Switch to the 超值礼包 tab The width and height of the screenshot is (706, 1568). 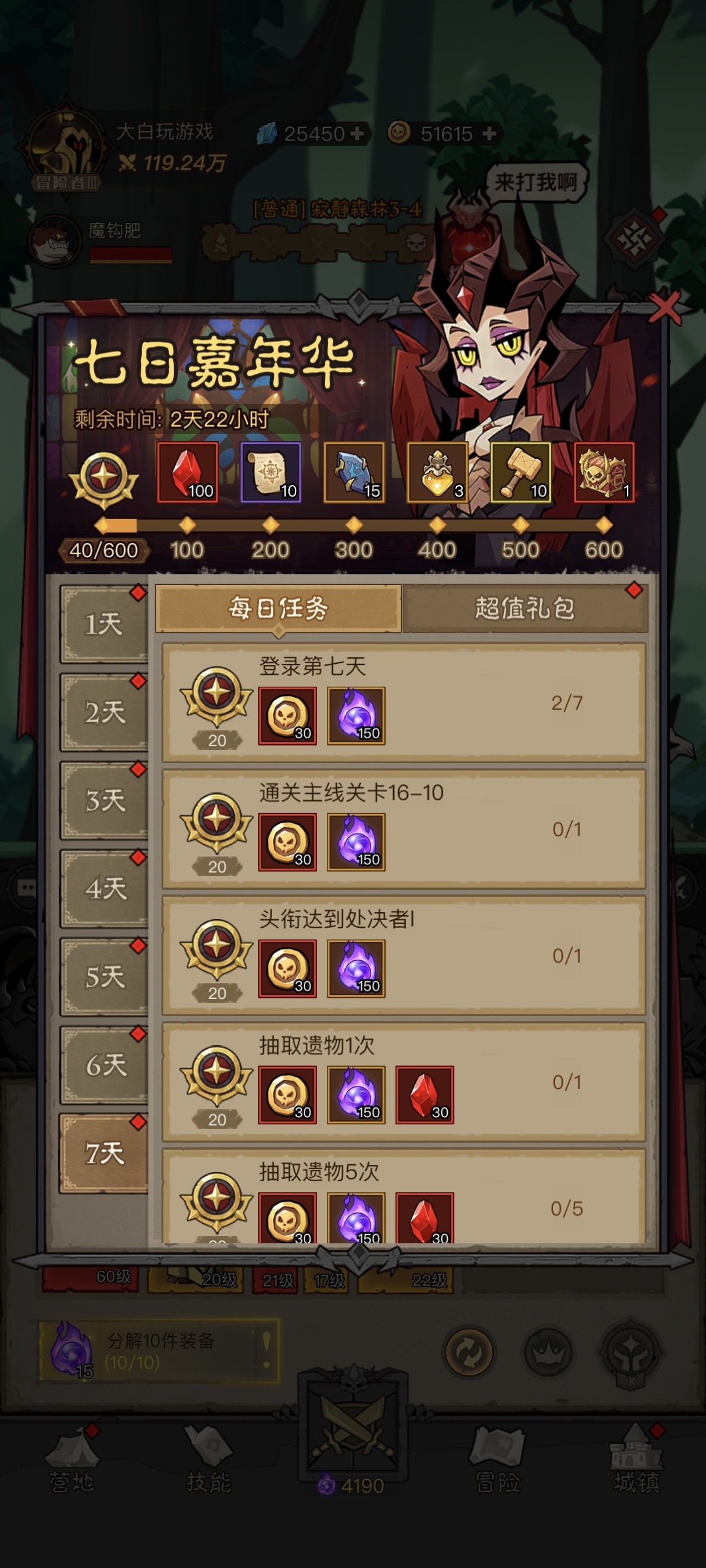coord(525,609)
